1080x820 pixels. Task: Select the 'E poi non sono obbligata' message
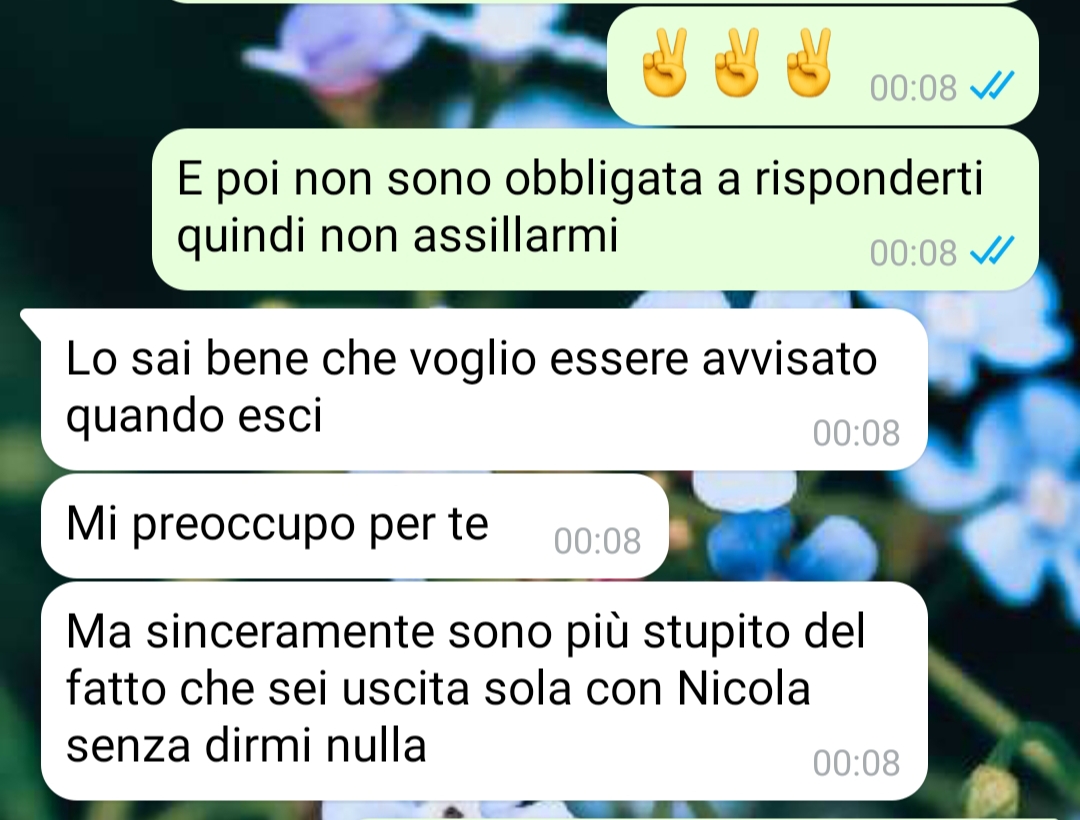tap(595, 209)
